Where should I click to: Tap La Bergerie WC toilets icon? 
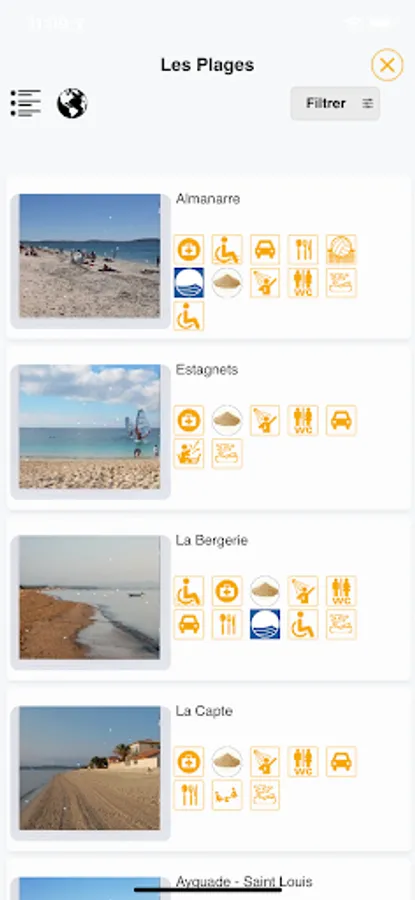(342, 591)
